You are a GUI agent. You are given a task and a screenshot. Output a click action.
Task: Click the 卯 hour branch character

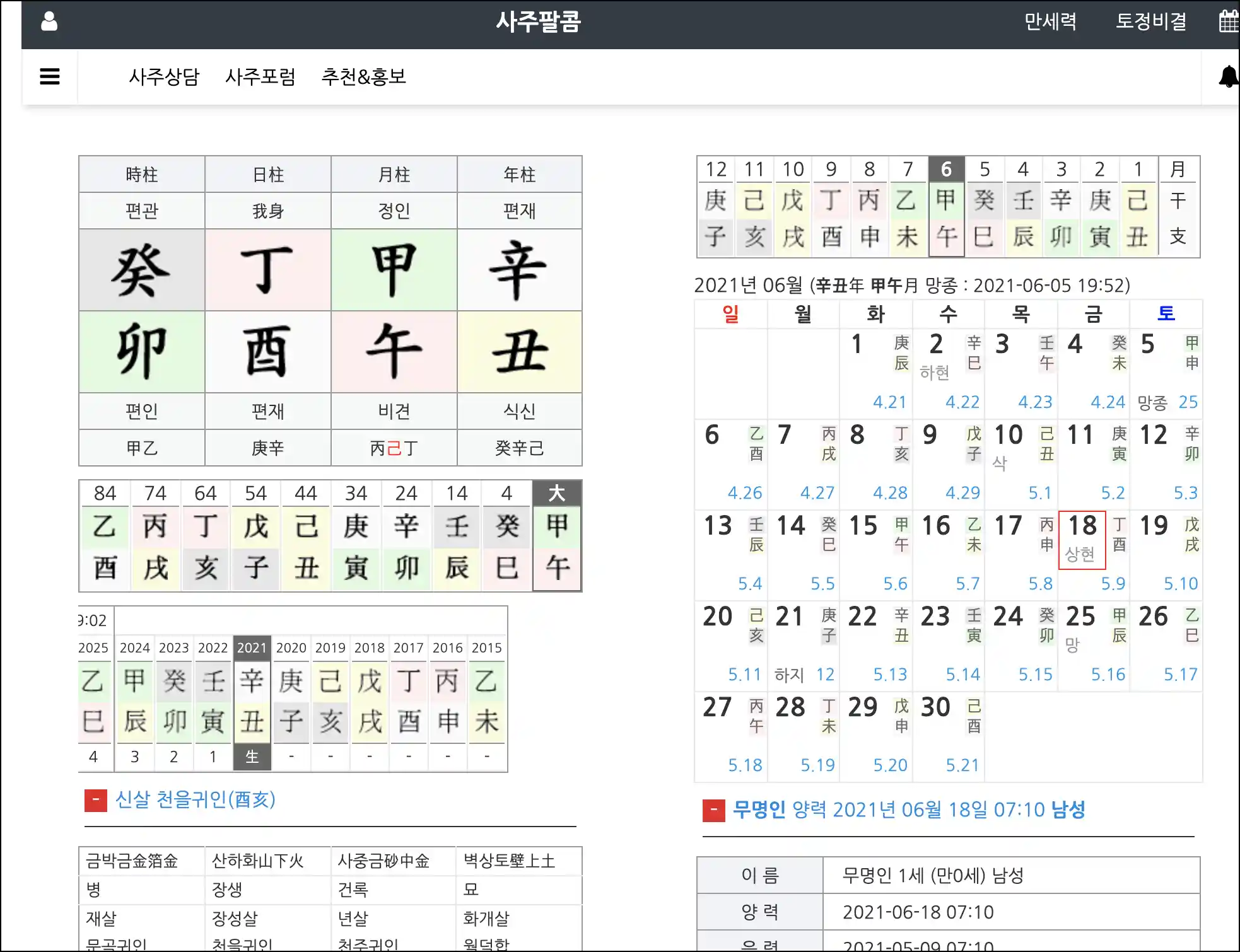(x=141, y=352)
